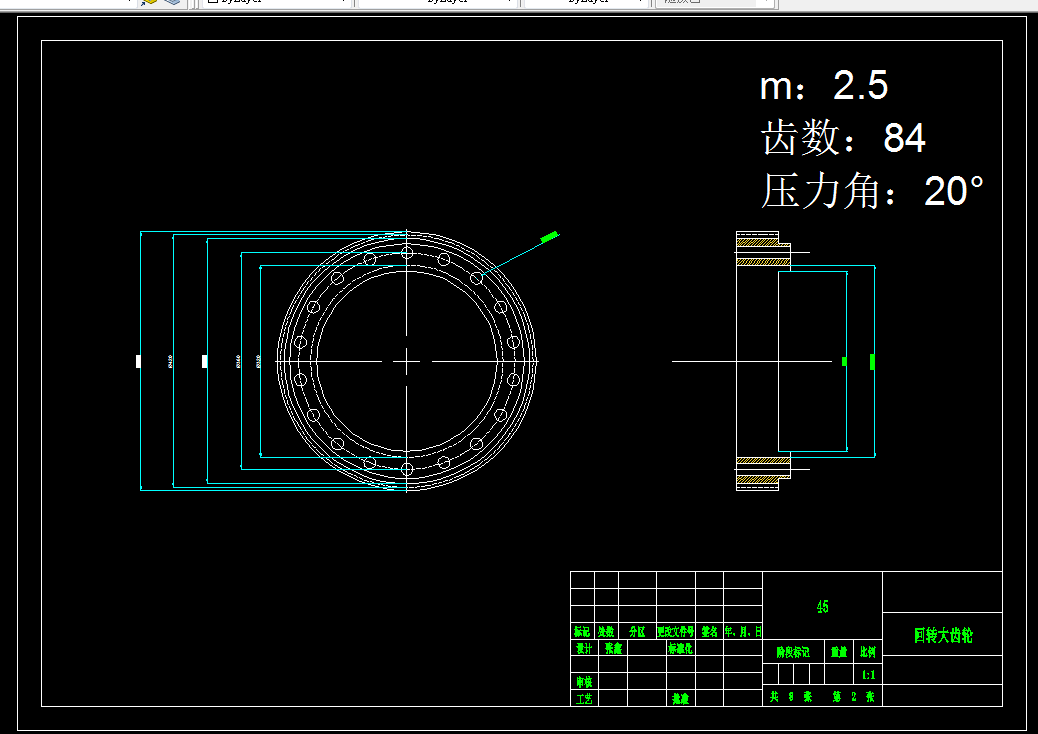The width and height of the screenshot is (1038, 734).
Task: Click the 年、月、日 column header
Action: pyautogui.click(x=743, y=631)
